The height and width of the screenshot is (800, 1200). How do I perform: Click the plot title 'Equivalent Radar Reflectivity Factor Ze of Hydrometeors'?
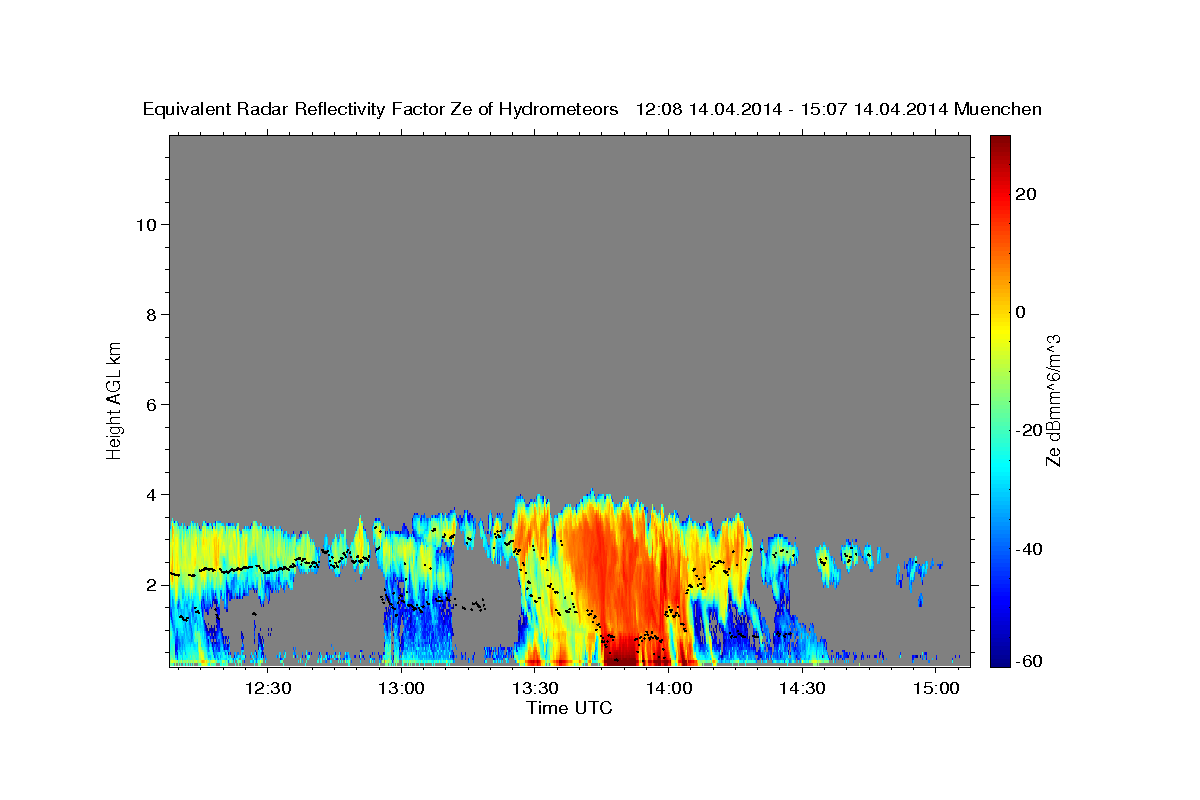point(381,109)
